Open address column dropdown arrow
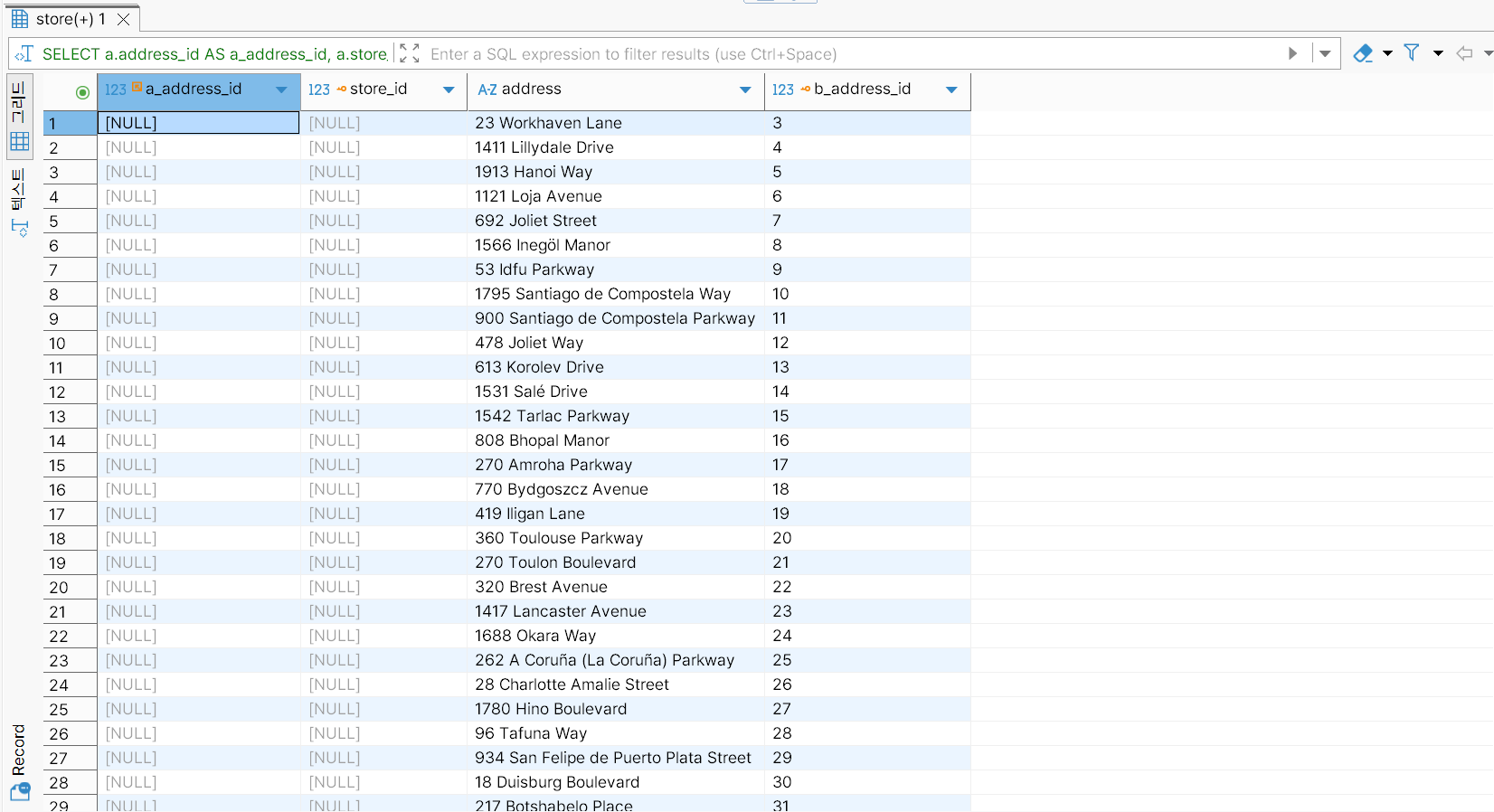The width and height of the screenshot is (1494, 812). [x=745, y=90]
